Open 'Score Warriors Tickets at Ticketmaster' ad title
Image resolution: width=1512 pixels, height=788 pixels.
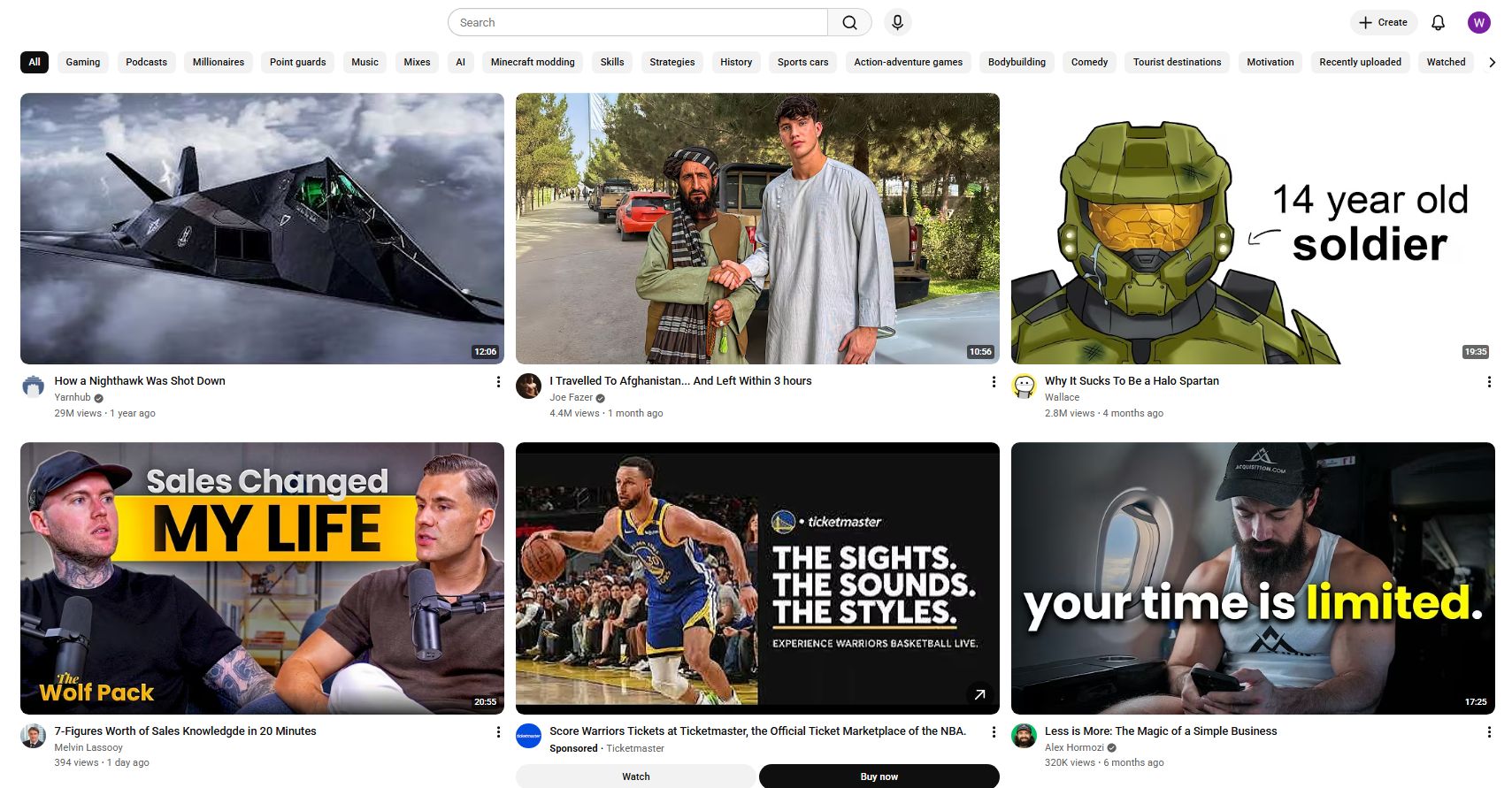[x=757, y=731]
